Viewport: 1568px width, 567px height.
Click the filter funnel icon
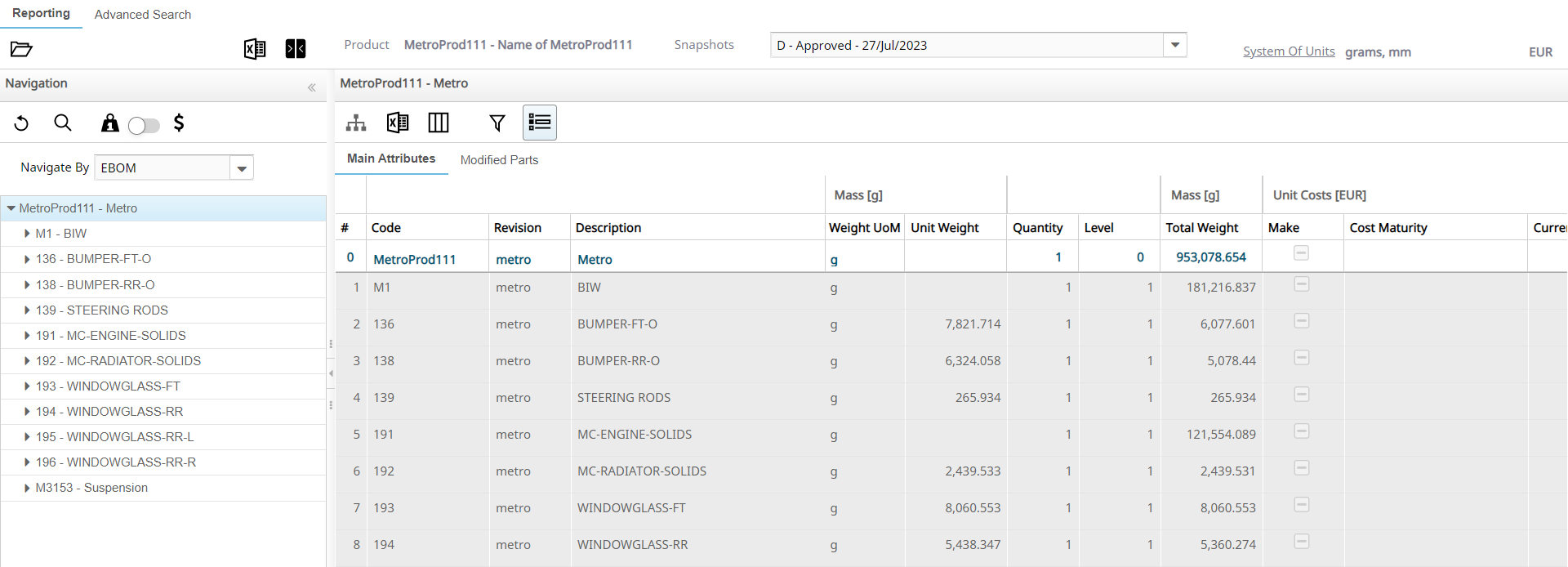pyautogui.click(x=497, y=123)
